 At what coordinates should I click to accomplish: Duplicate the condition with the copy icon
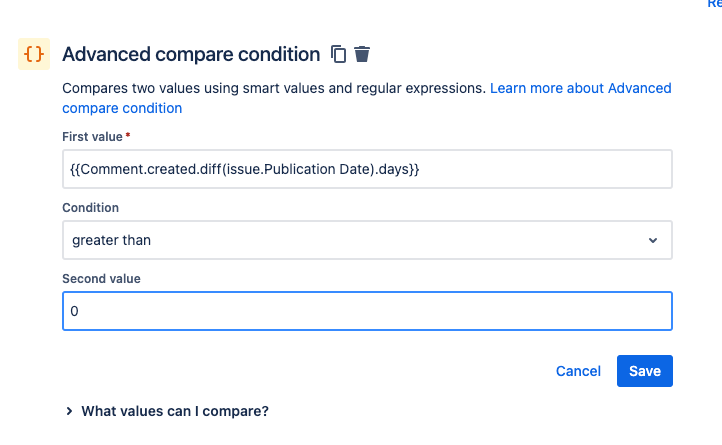(338, 54)
